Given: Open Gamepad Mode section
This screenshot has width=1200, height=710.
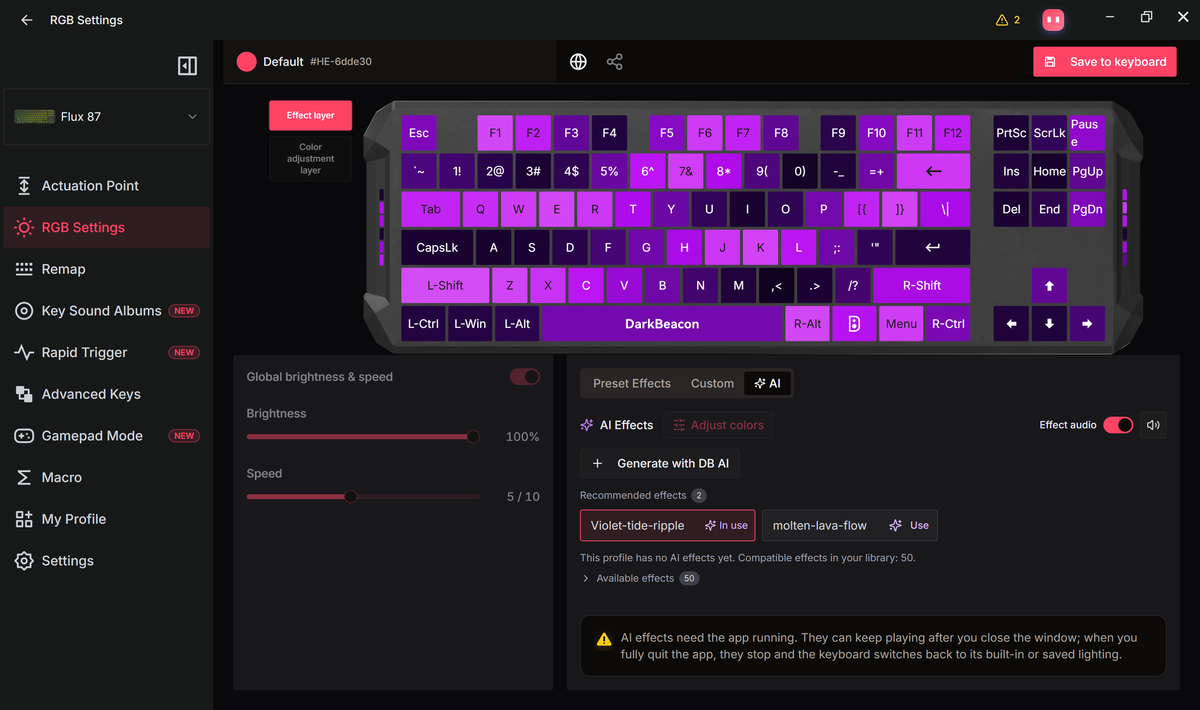Looking at the screenshot, I should (107, 436).
